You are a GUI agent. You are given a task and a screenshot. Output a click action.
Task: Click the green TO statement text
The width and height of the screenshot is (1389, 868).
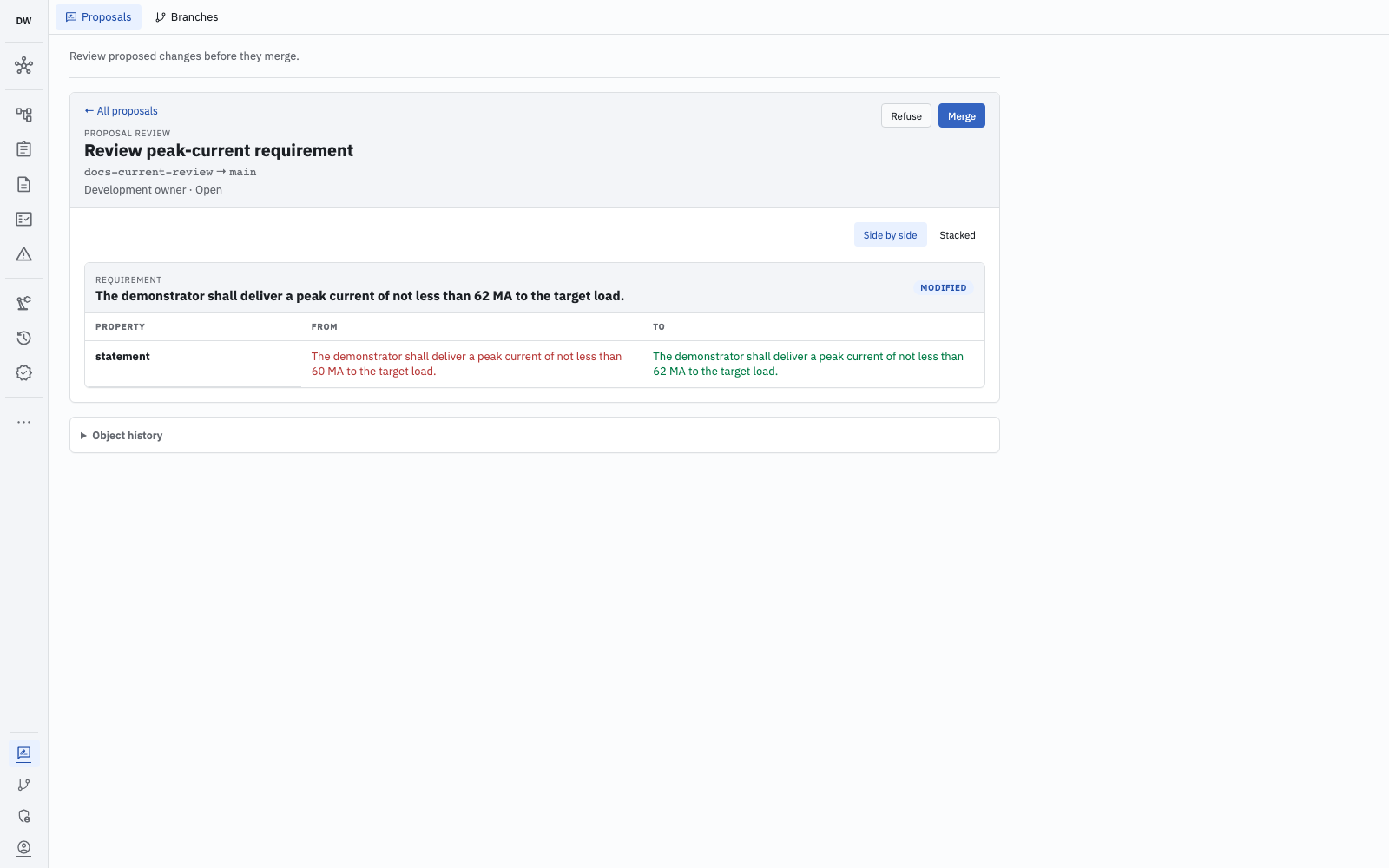click(x=808, y=364)
